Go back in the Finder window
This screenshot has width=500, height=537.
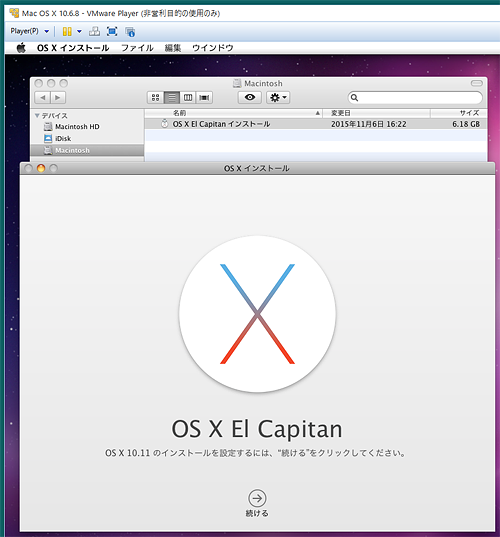click(x=42, y=98)
